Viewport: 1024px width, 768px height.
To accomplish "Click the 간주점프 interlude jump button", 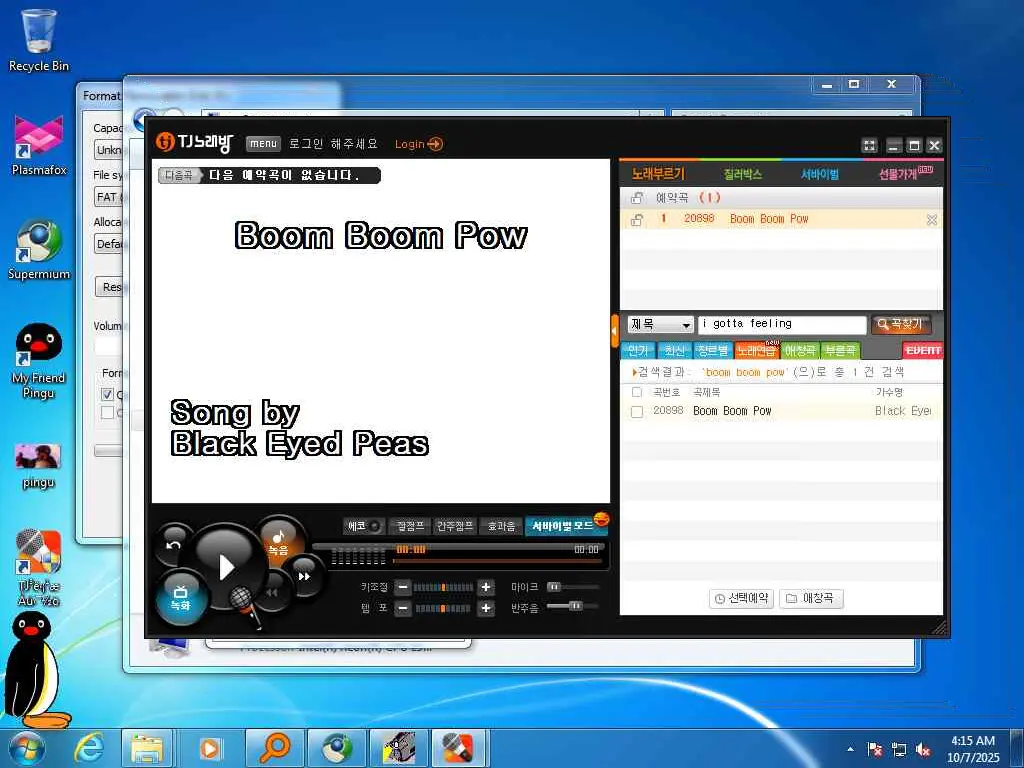I will tap(455, 526).
